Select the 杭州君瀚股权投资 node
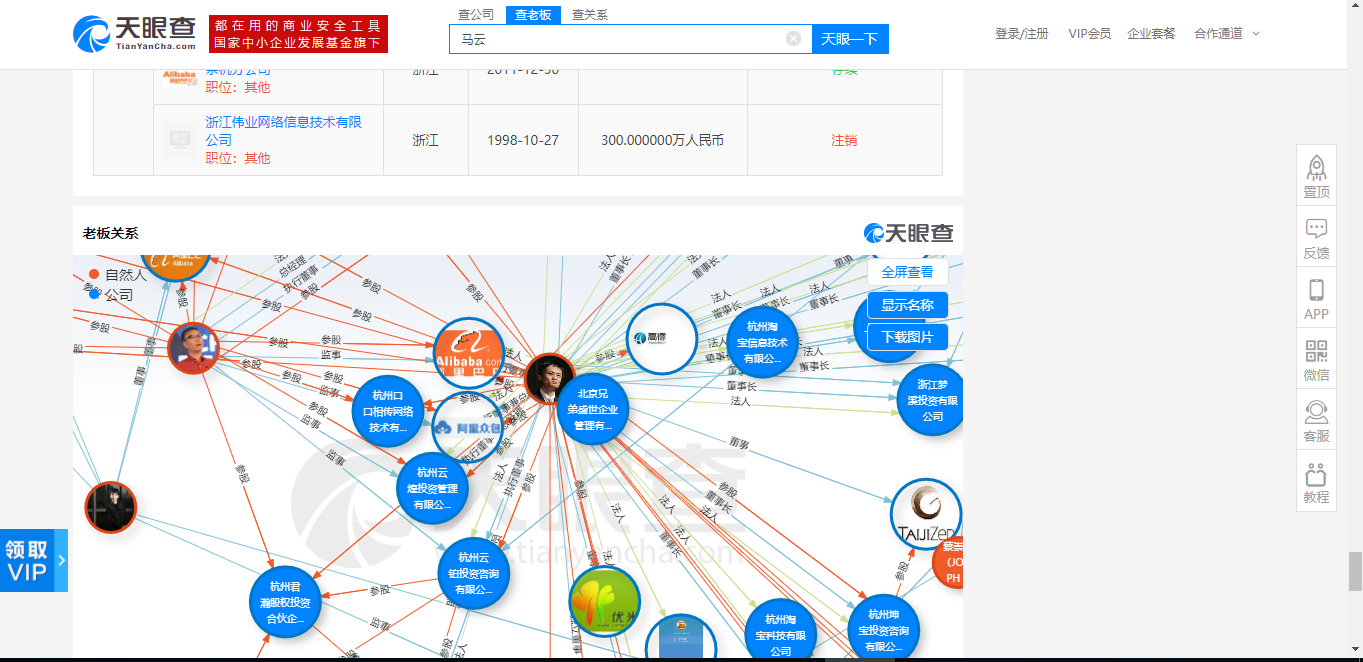This screenshot has width=1363, height=662. 285,602
